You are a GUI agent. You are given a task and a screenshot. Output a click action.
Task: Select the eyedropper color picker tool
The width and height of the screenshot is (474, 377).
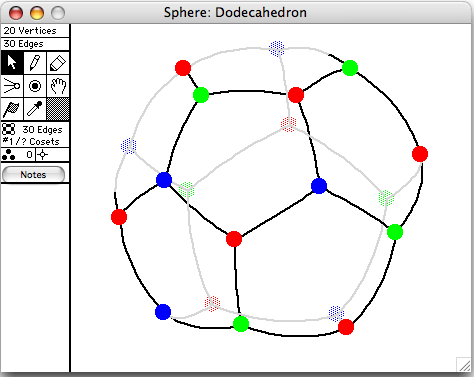click(35, 109)
